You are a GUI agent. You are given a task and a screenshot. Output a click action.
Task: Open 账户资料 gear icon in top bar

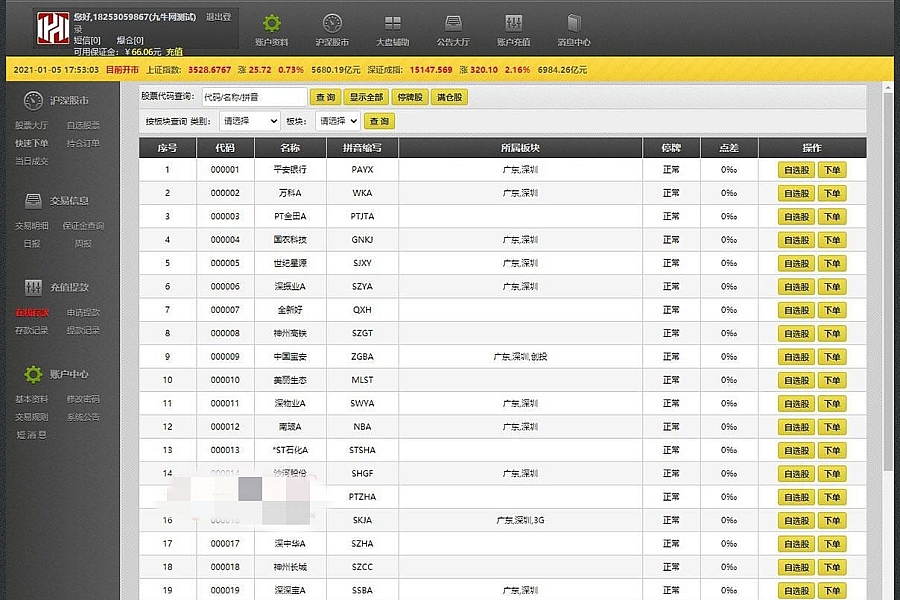tap(271, 24)
